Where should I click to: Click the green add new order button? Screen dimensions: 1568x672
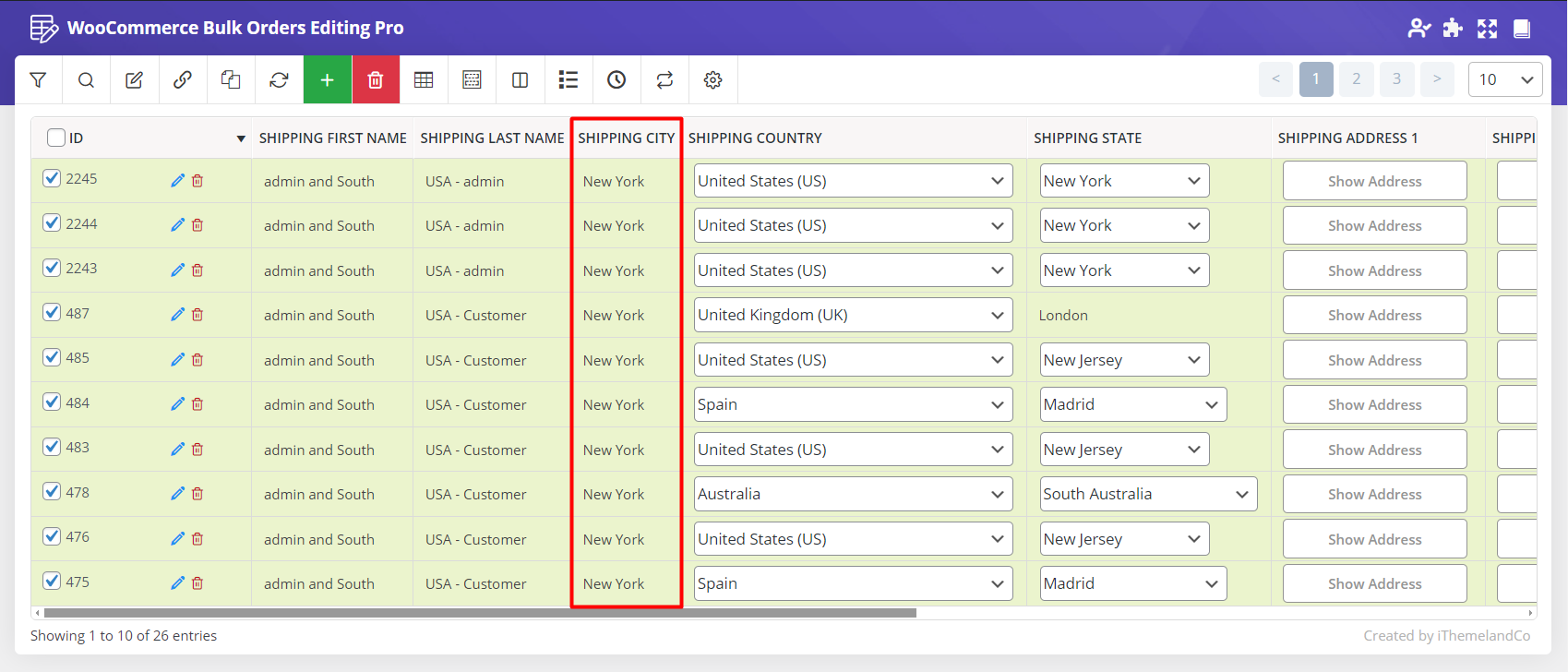[327, 80]
